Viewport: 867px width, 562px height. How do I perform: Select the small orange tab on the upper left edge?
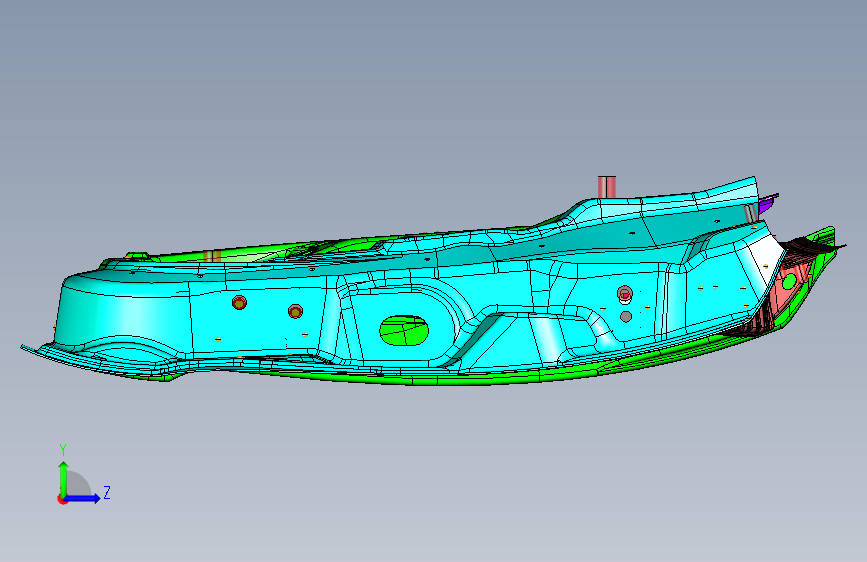click(x=212, y=256)
